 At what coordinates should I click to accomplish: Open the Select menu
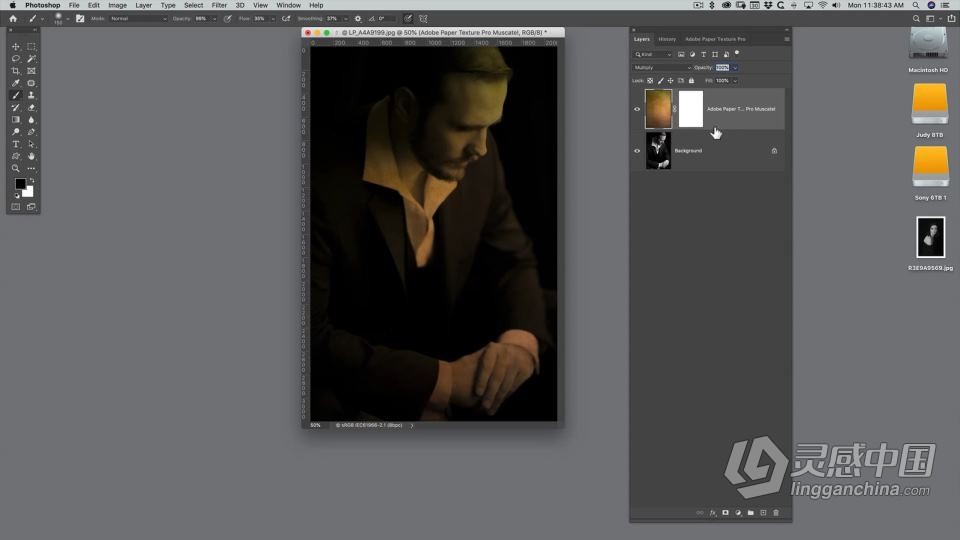193,5
